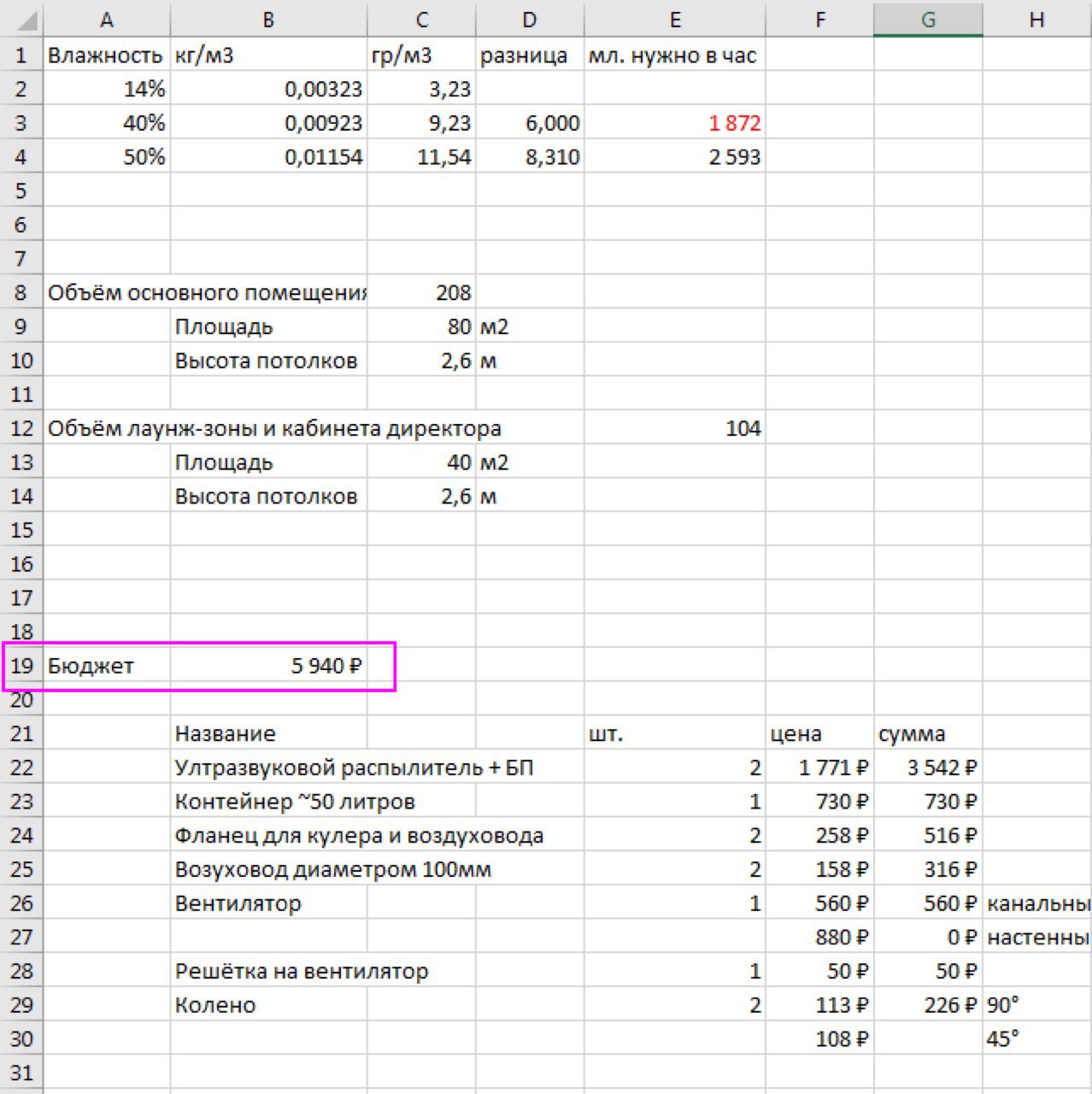Click the 'настенный' note cell
This screenshot has height=1094, width=1092.
(x=1037, y=938)
